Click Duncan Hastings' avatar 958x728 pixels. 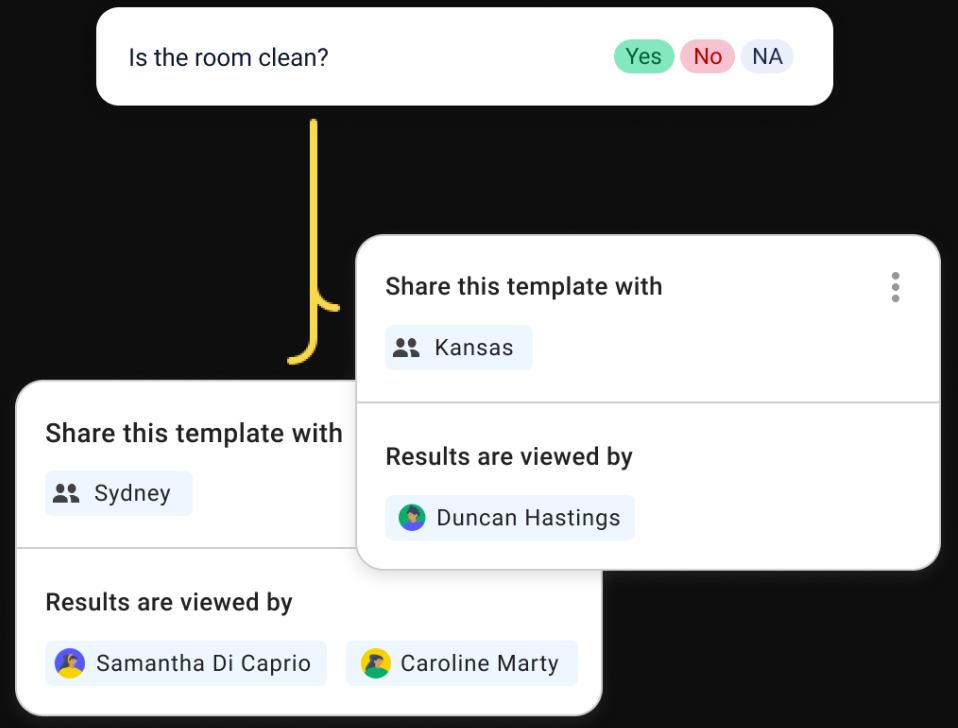412,517
